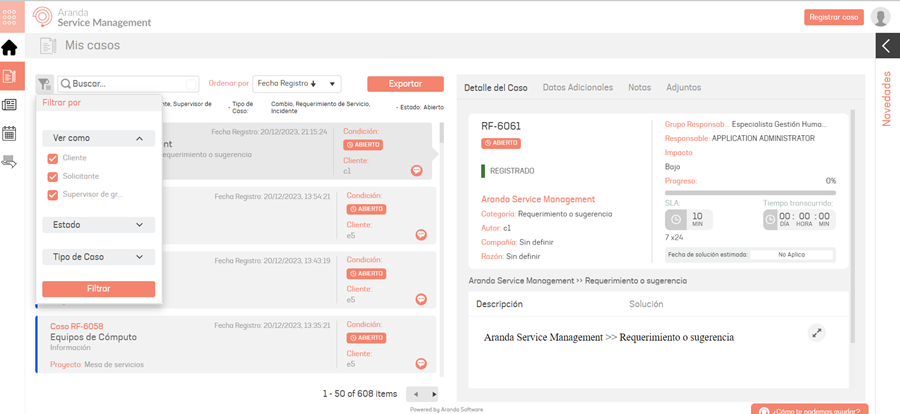Select the Descripción tab
The image size is (900, 414).
click(499, 304)
